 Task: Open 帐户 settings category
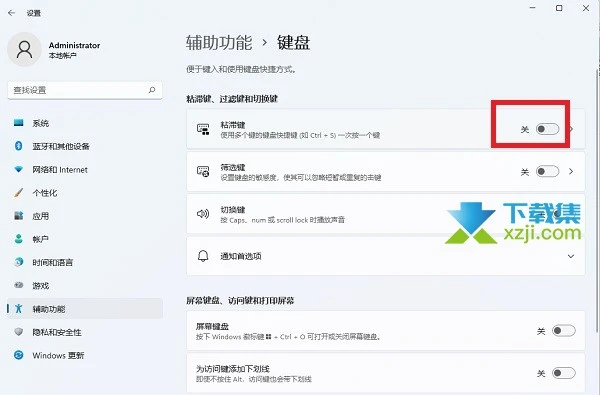[85, 239]
